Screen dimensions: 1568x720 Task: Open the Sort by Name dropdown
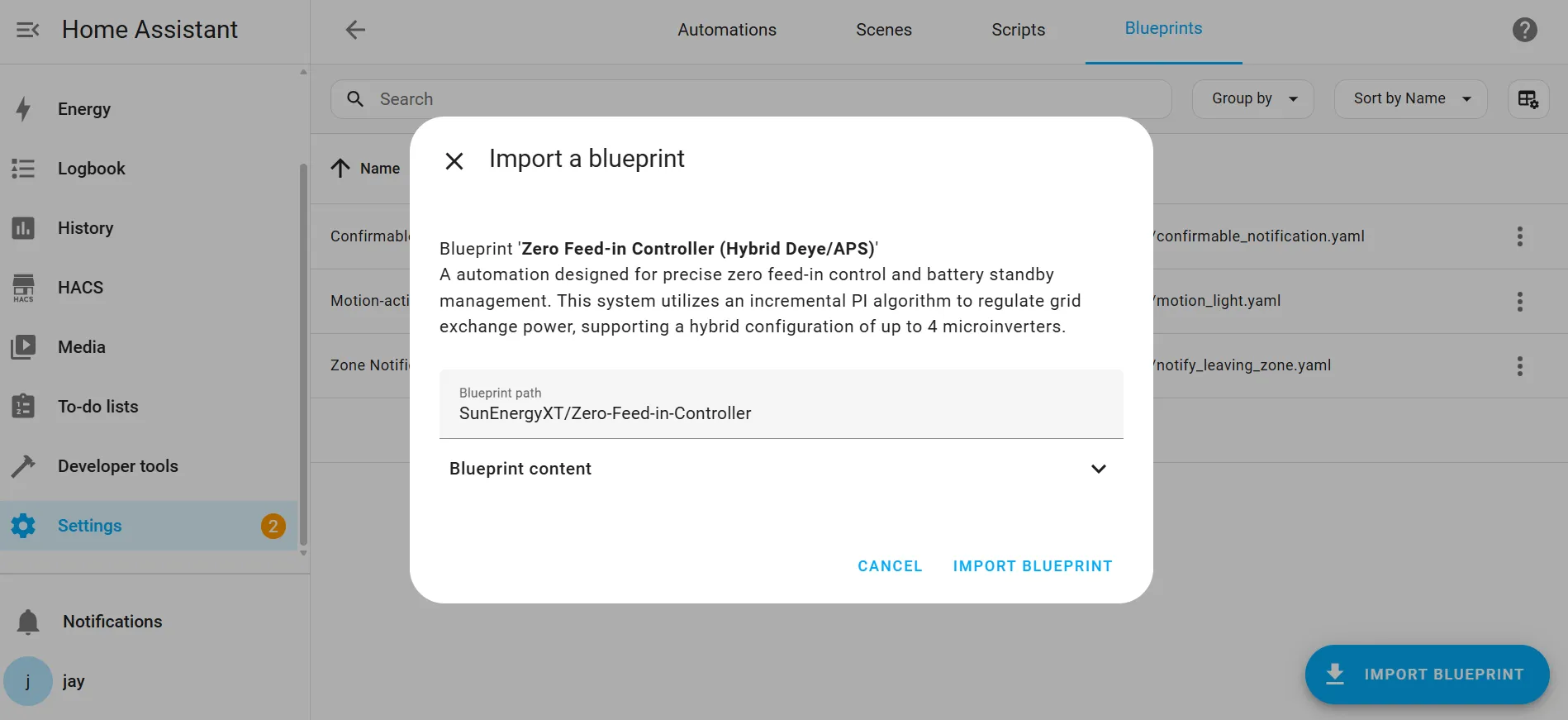tap(1410, 99)
